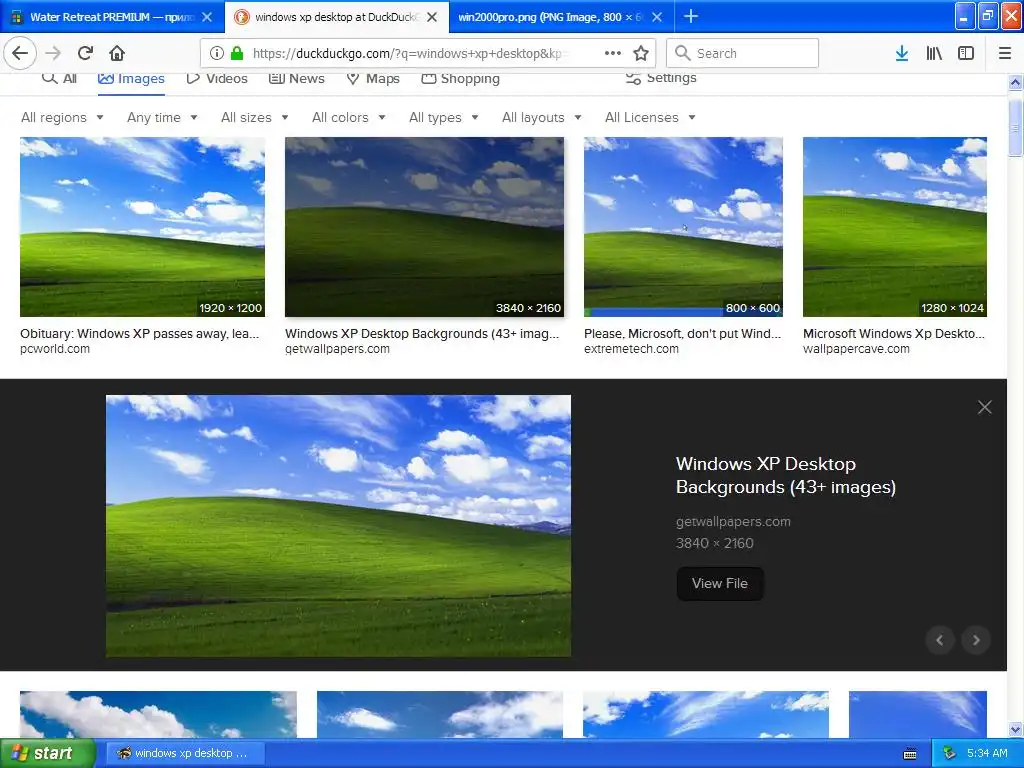This screenshot has width=1024, height=768.
Task: Click the browser Search box
Action: click(743, 53)
